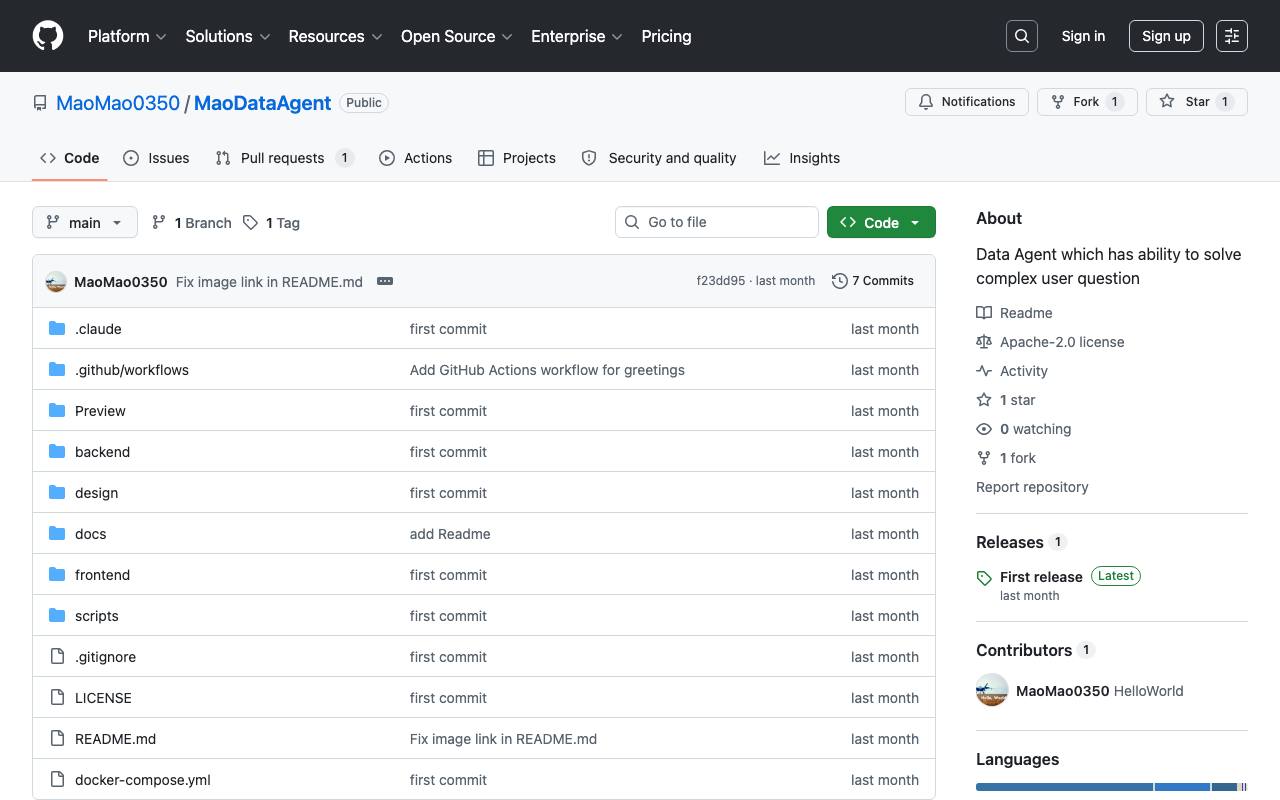
Task: Open the Releases heading link
Action: (1021, 542)
